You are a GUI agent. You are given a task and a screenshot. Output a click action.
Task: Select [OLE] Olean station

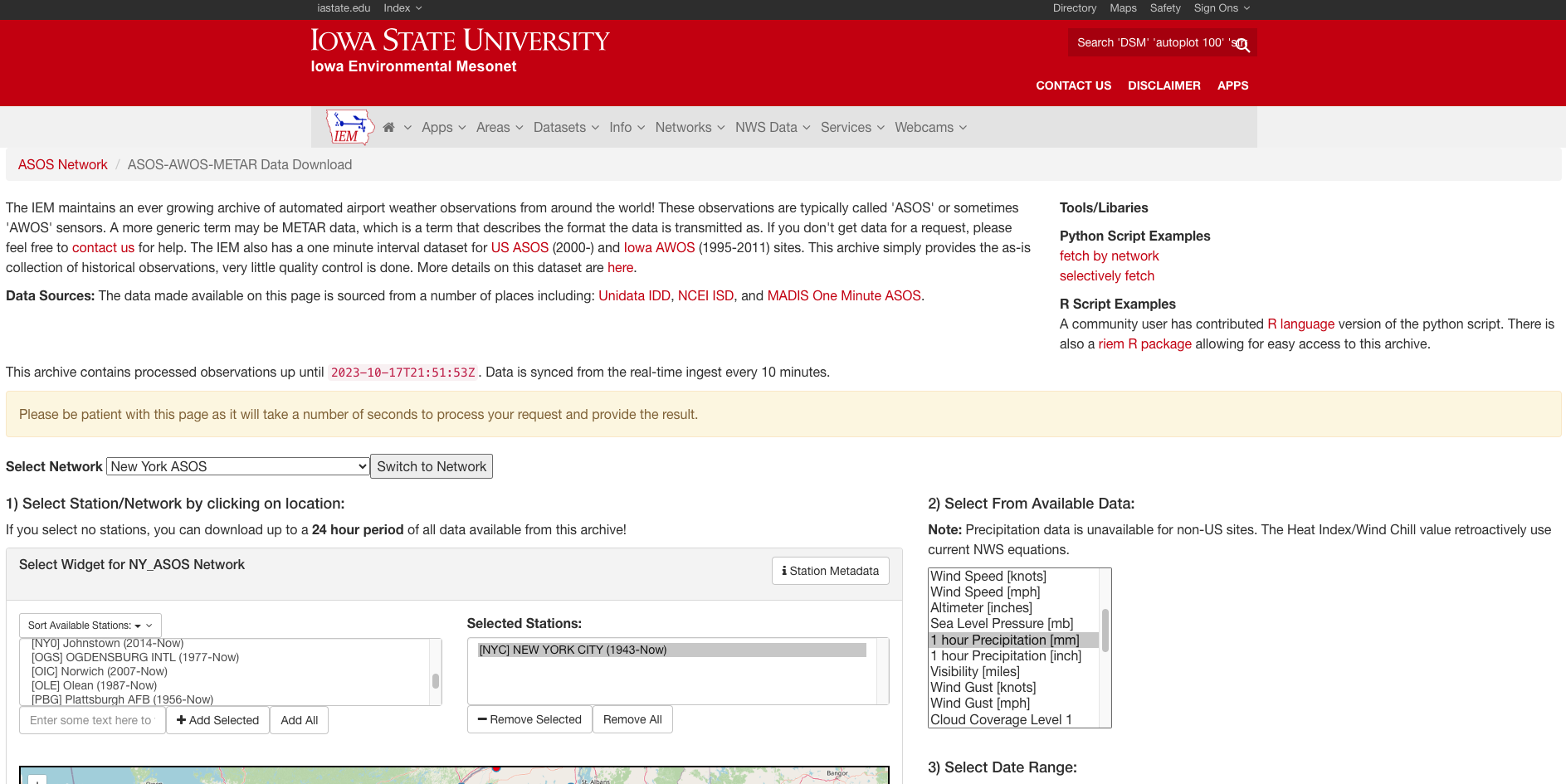pyautogui.click(x=225, y=685)
